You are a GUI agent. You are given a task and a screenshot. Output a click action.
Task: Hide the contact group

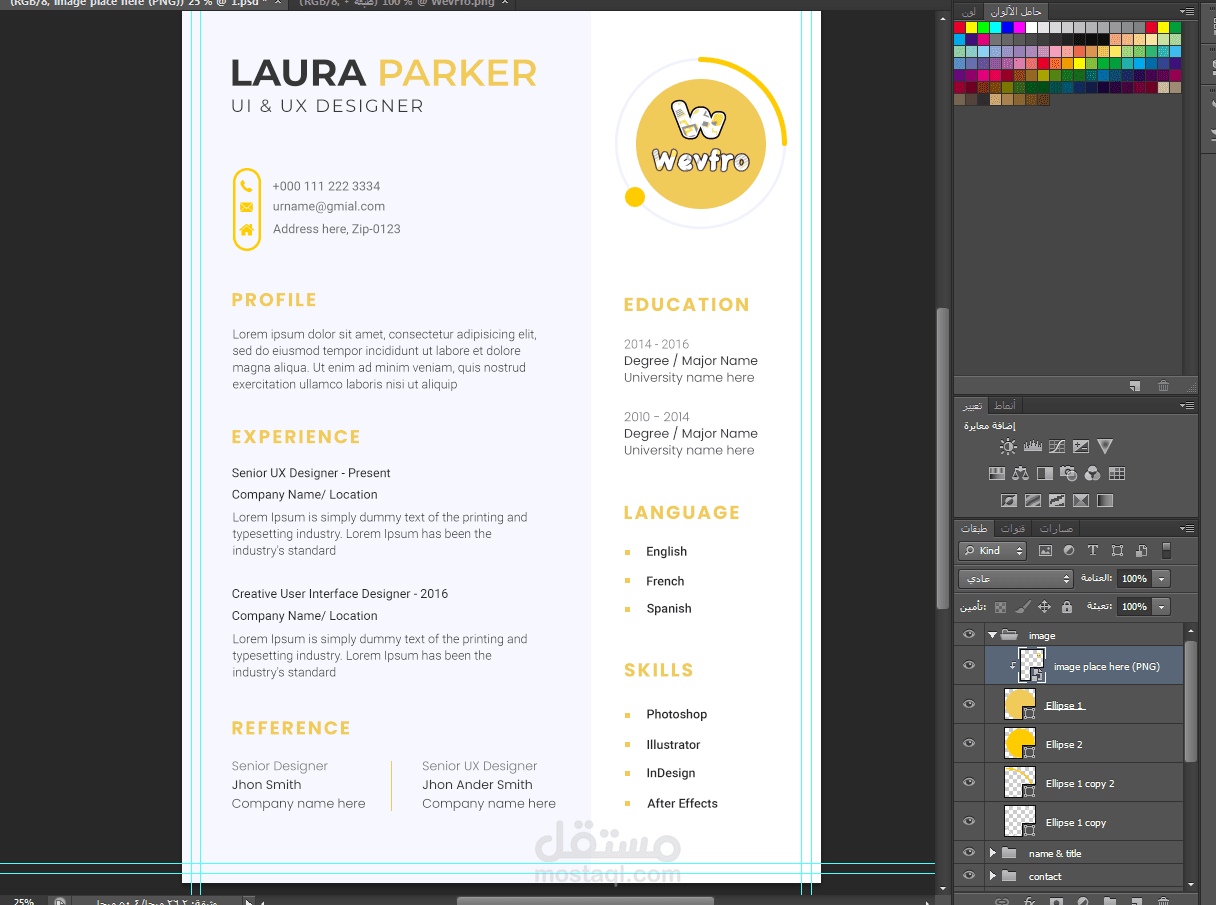coord(968,876)
